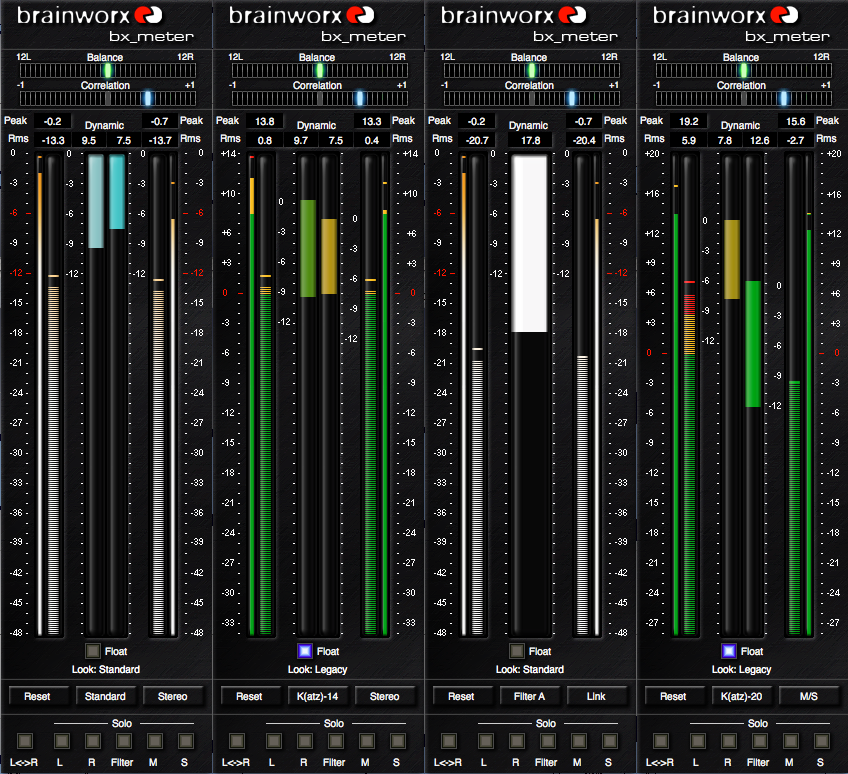This screenshot has height=774, width=848.
Task: Solo M channel in K(atz)-20 meter
Action: pos(791,741)
